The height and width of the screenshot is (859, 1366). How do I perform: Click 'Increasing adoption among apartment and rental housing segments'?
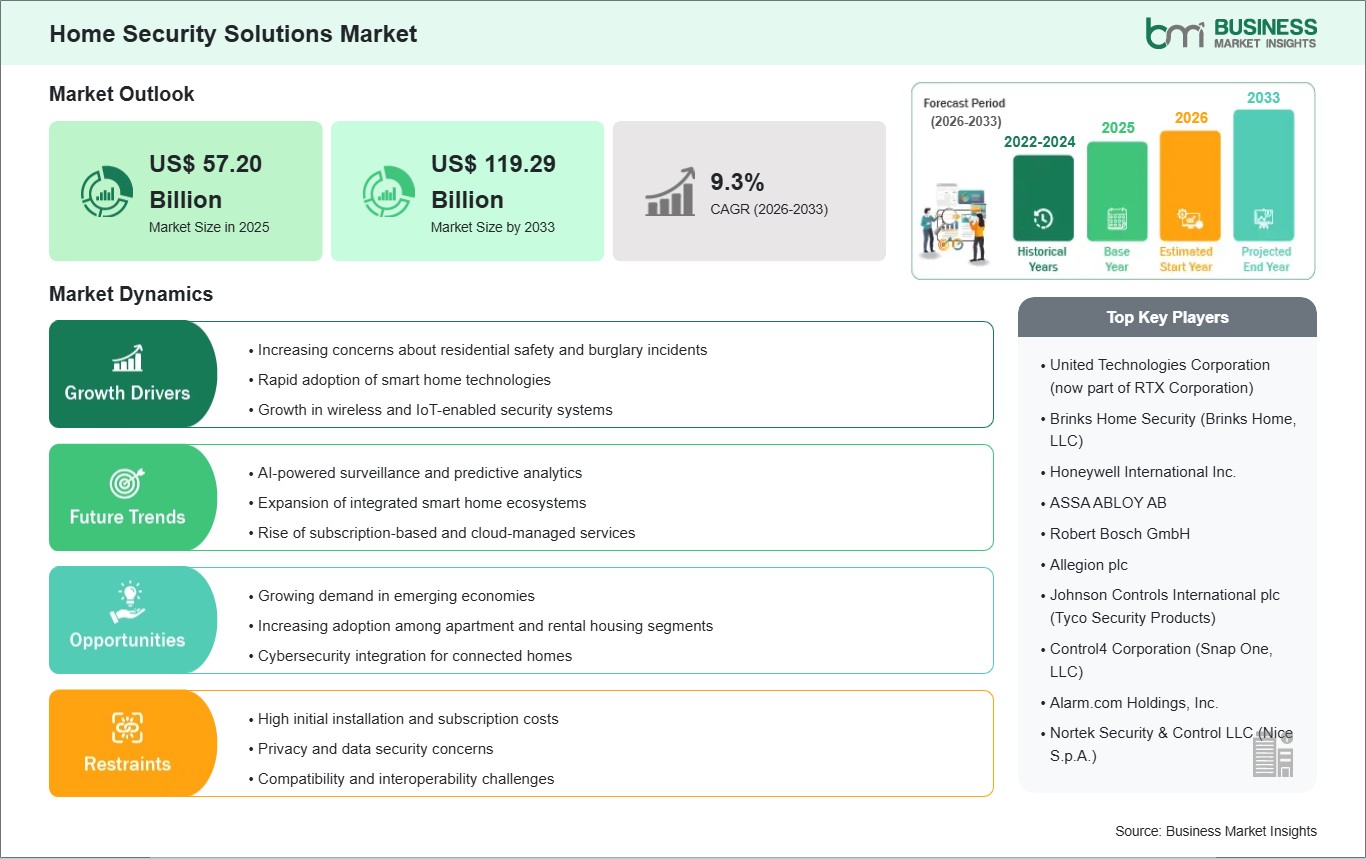[x=485, y=626]
